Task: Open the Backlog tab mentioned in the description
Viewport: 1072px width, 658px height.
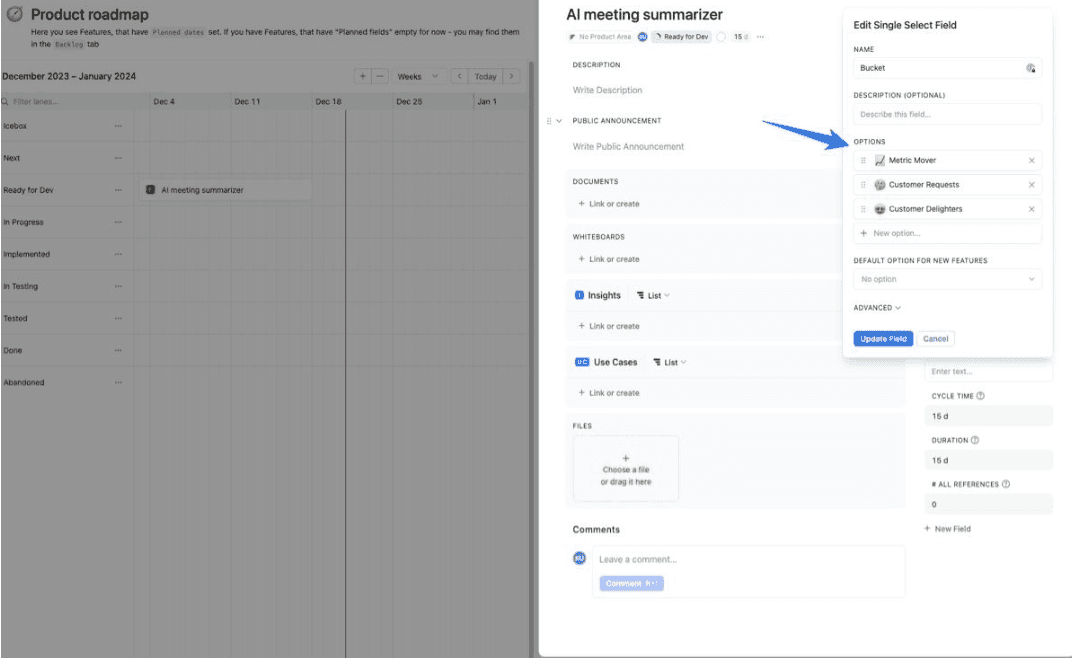Action: 68,42
